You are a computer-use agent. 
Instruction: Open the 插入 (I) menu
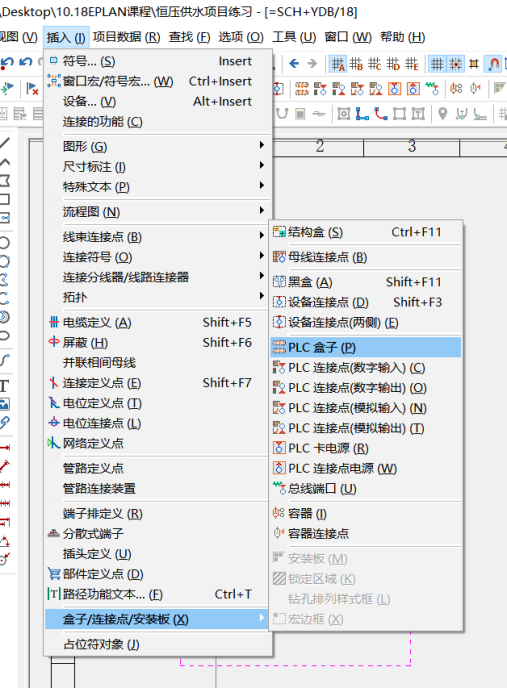click(66, 37)
